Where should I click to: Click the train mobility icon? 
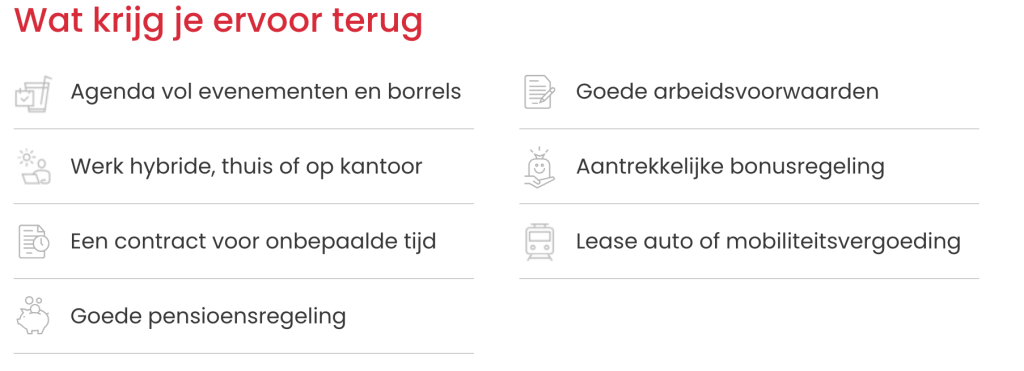539,242
